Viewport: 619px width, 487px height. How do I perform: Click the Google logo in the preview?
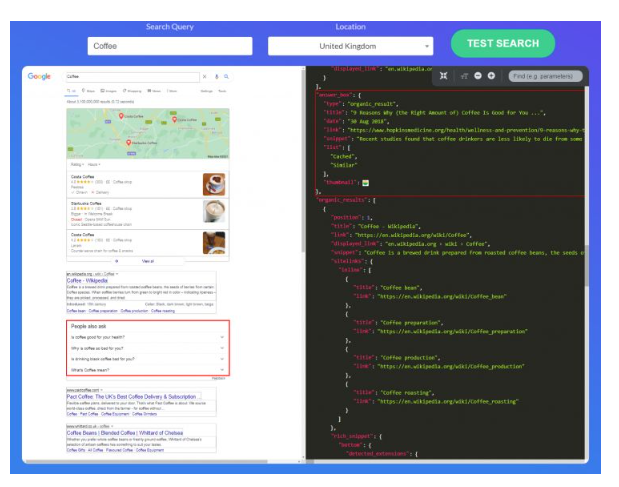pos(39,76)
